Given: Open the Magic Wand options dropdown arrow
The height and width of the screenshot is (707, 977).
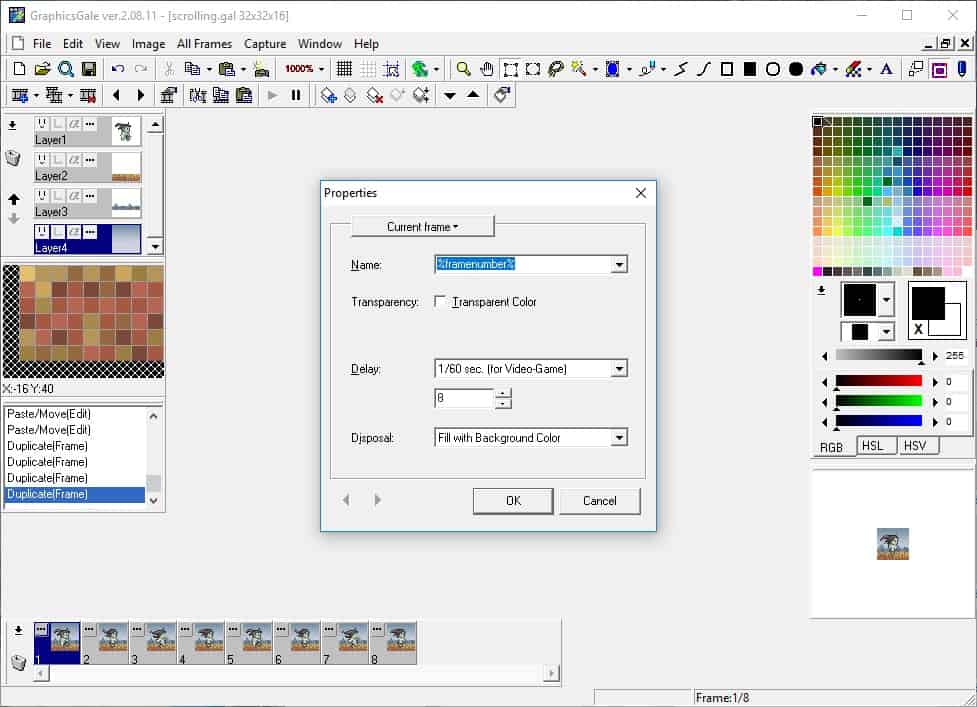Looking at the screenshot, I should coord(595,69).
